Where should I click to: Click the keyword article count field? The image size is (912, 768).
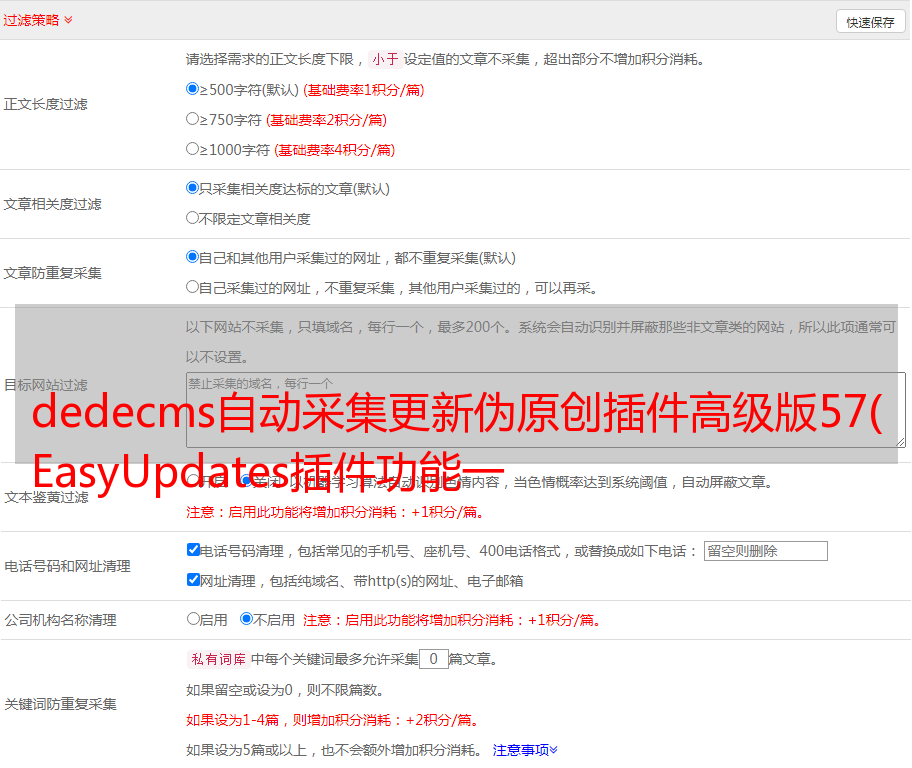tap(433, 659)
